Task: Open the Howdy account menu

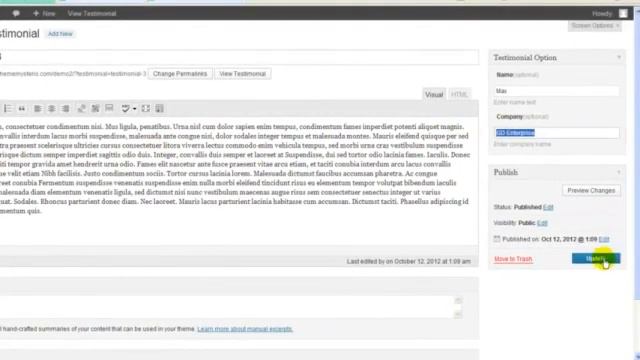Action: click(602, 13)
